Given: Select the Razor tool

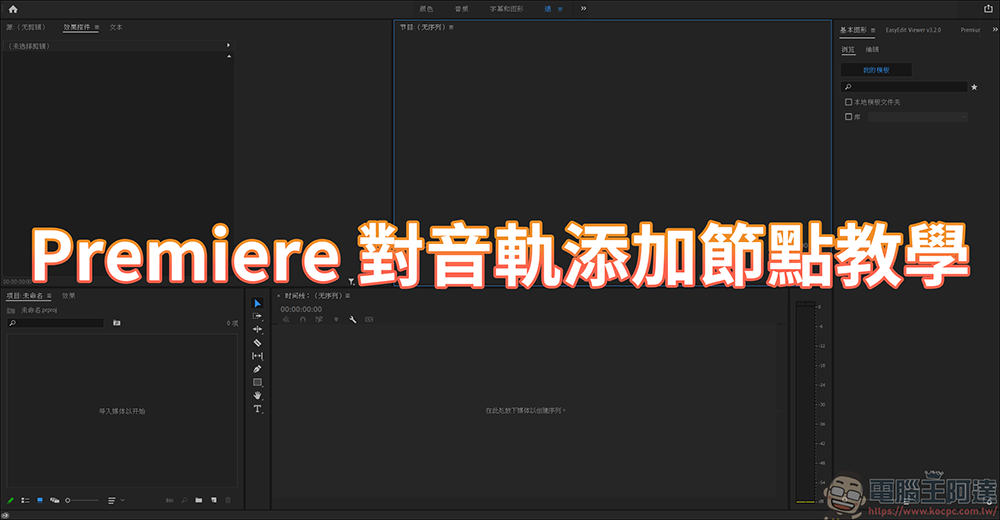Looking at the screenshot, I should coord(258,343).
